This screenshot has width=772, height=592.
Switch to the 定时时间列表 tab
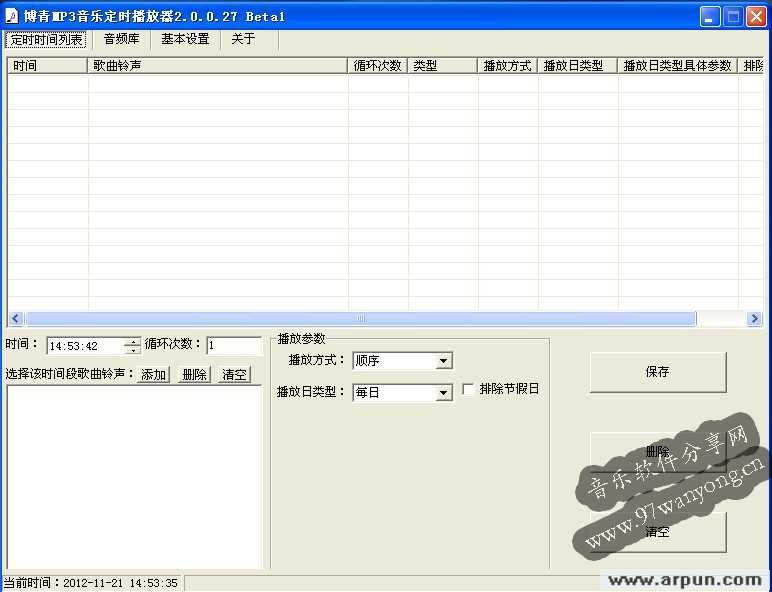[x=46, y=39]
